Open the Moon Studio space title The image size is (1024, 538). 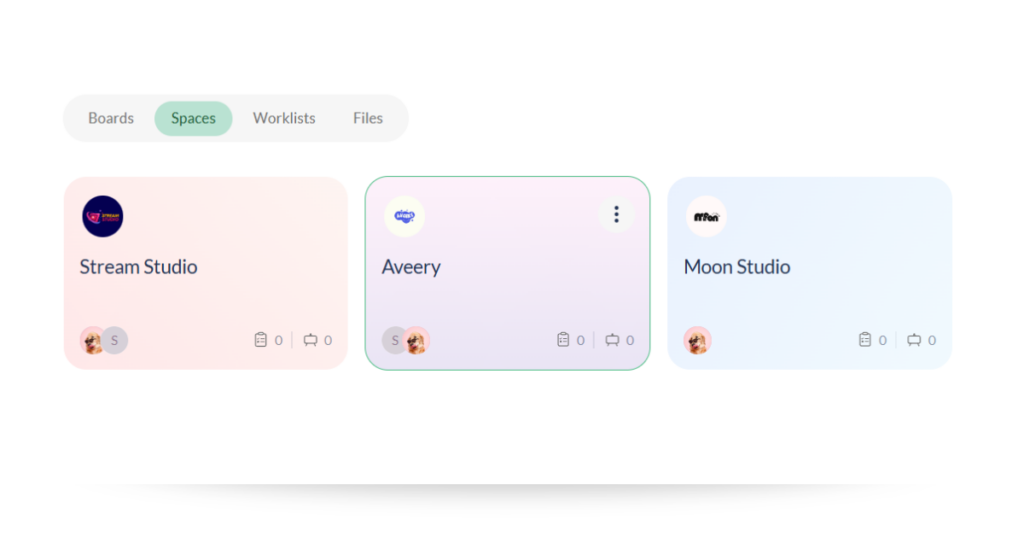point(737,267)
